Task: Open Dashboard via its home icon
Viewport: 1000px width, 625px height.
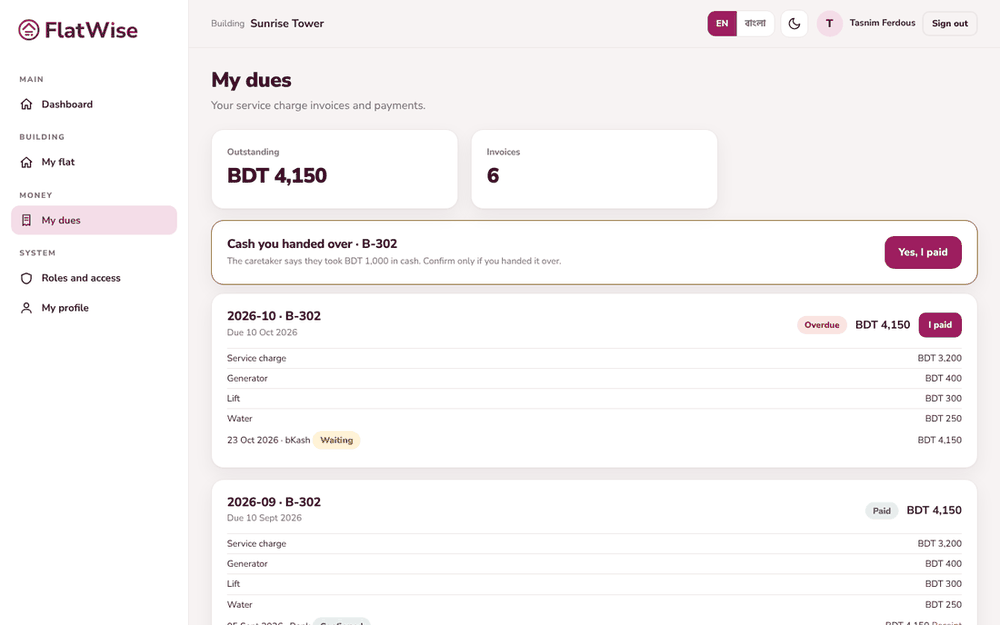Action: (26, 104)
